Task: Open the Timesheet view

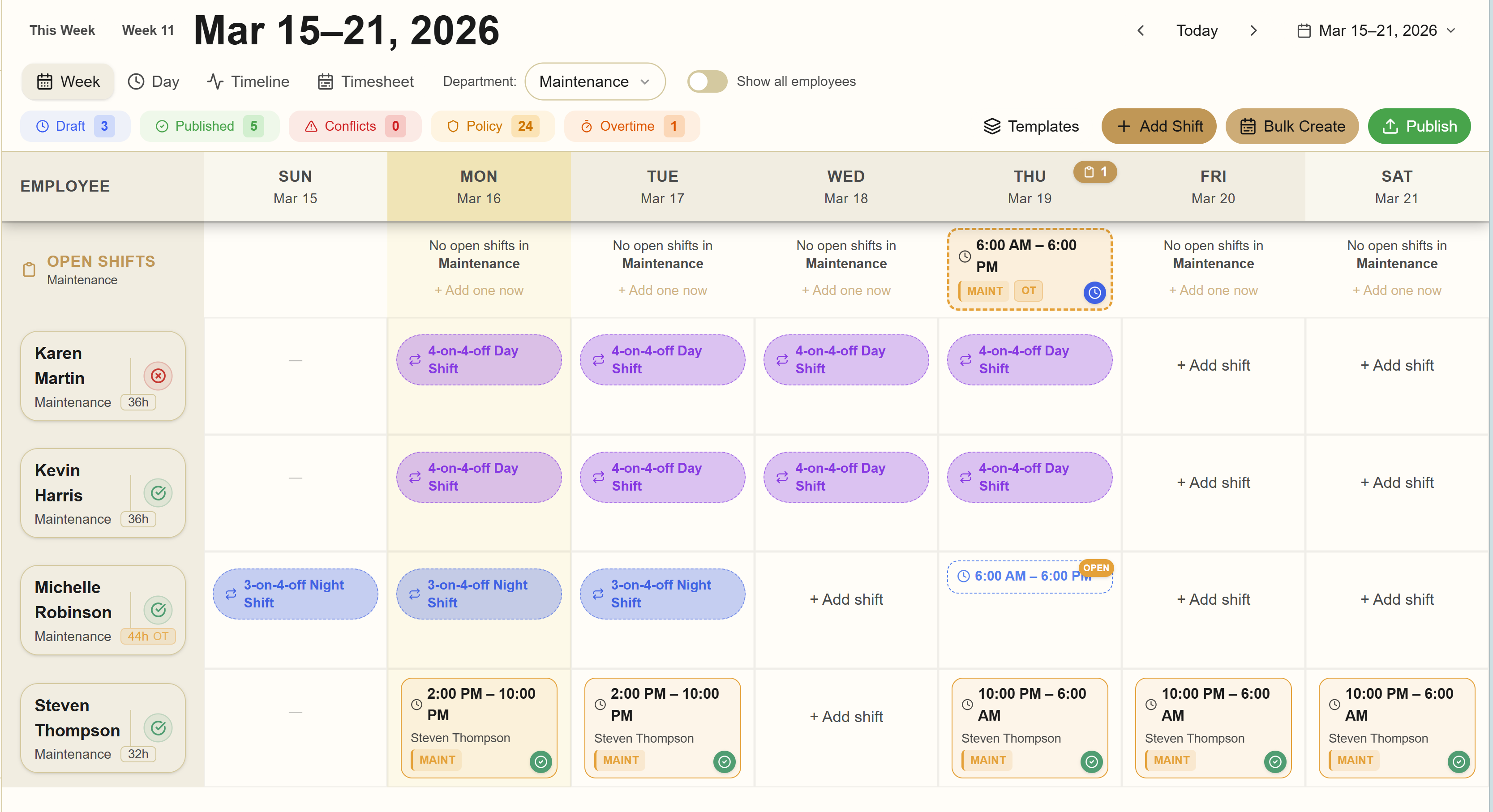Action: pos(365,81)
